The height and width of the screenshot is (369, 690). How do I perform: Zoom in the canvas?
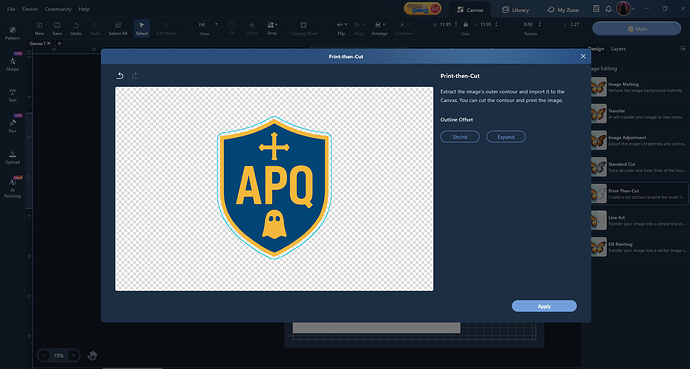[73, 355]
